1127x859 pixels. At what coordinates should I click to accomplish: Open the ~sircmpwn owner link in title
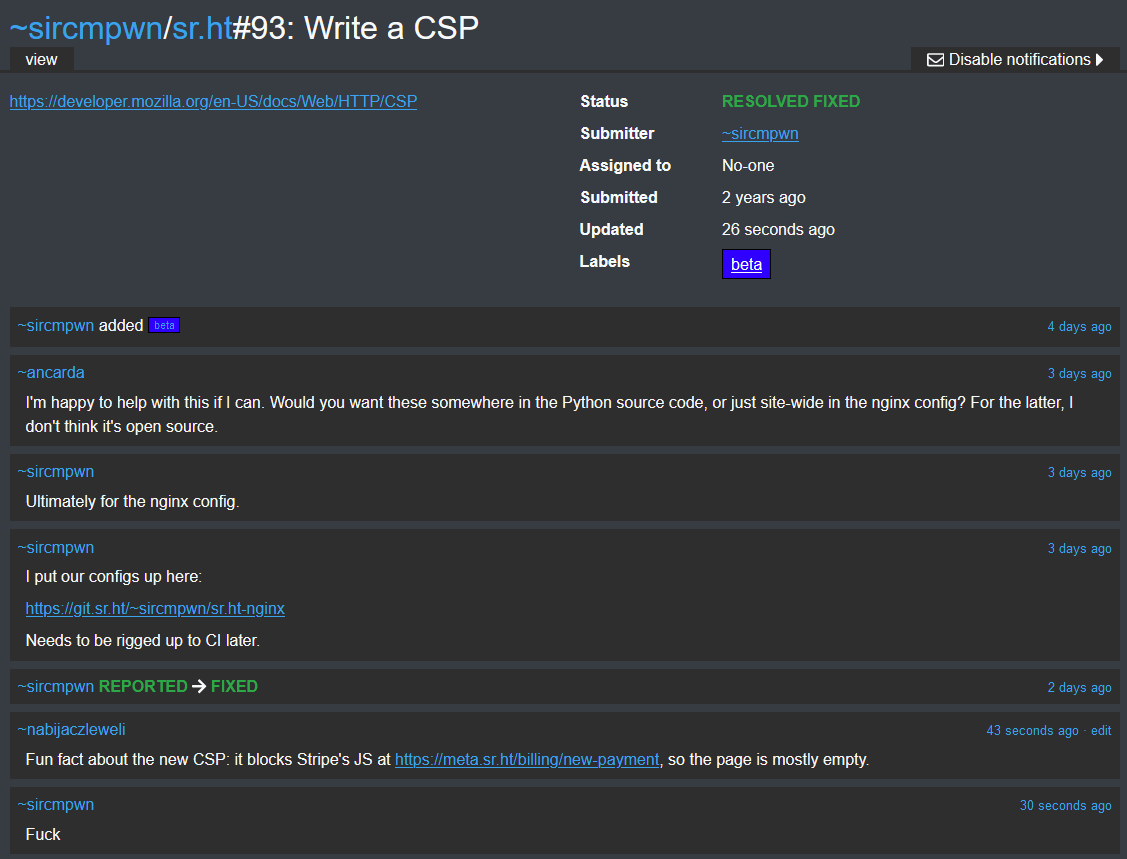click(85, 27)
